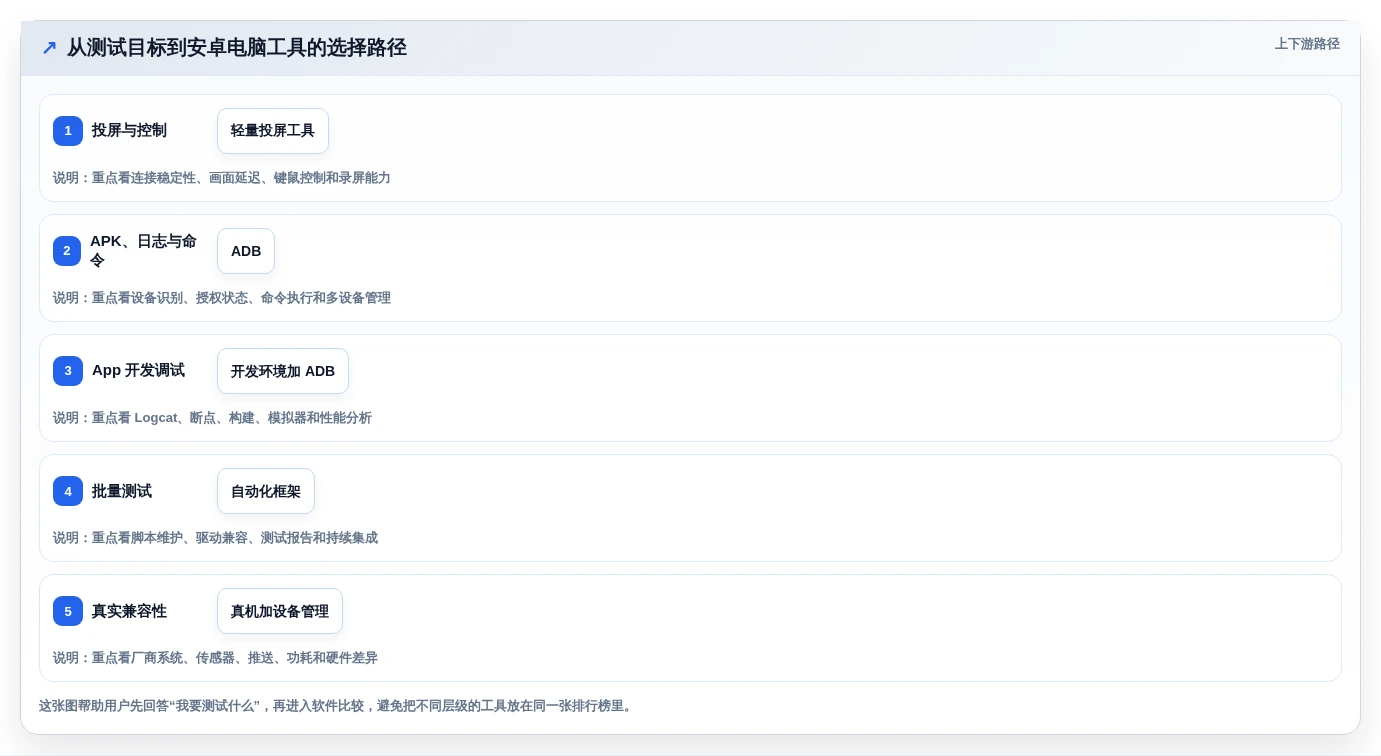Click the title 从测试目标到安卓电脑工具的选择路径
This screenshot has width=1381, height=756.
pyautogui.click(x=237, y=48)
